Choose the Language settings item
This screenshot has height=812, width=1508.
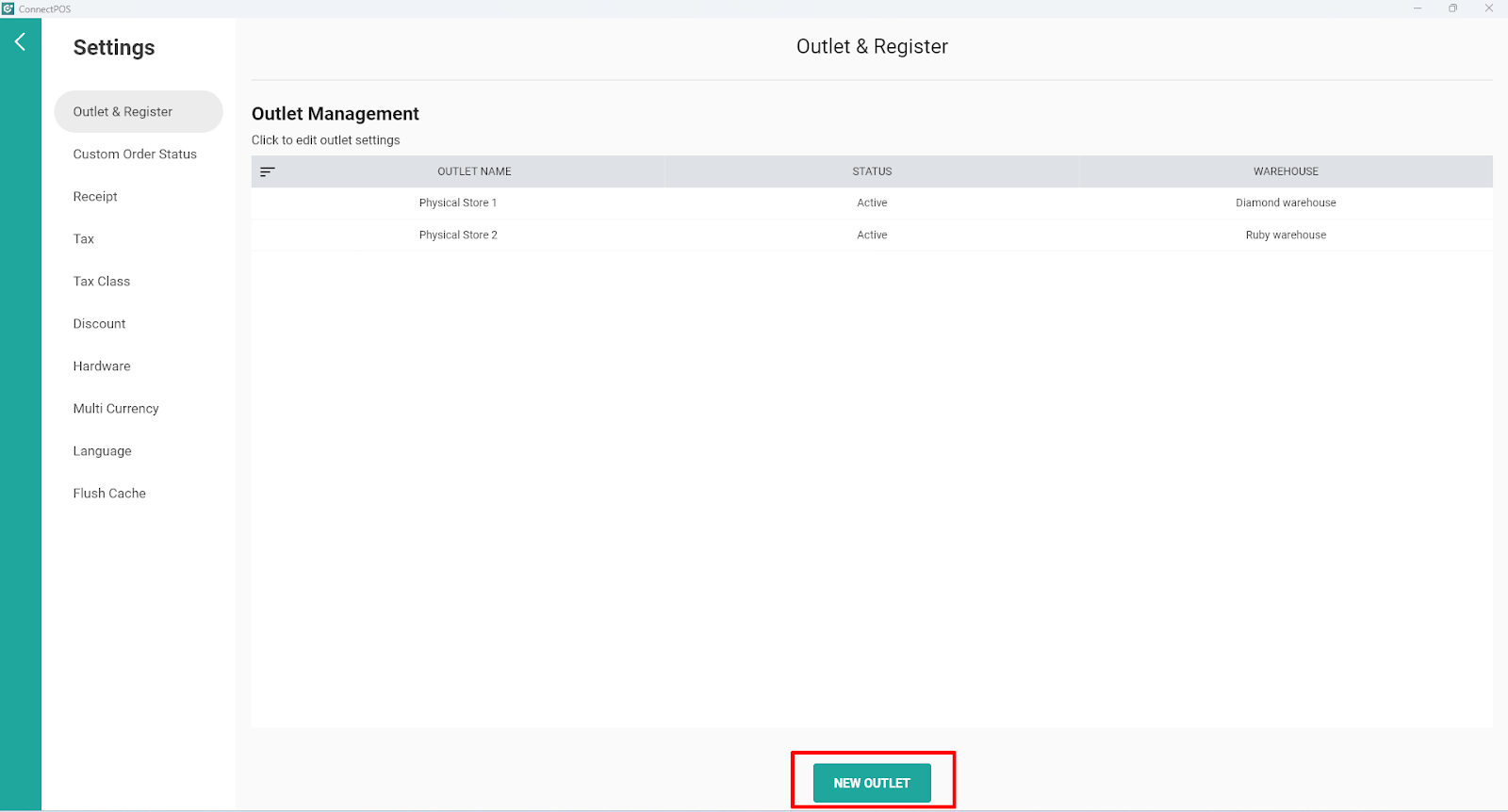102,451
